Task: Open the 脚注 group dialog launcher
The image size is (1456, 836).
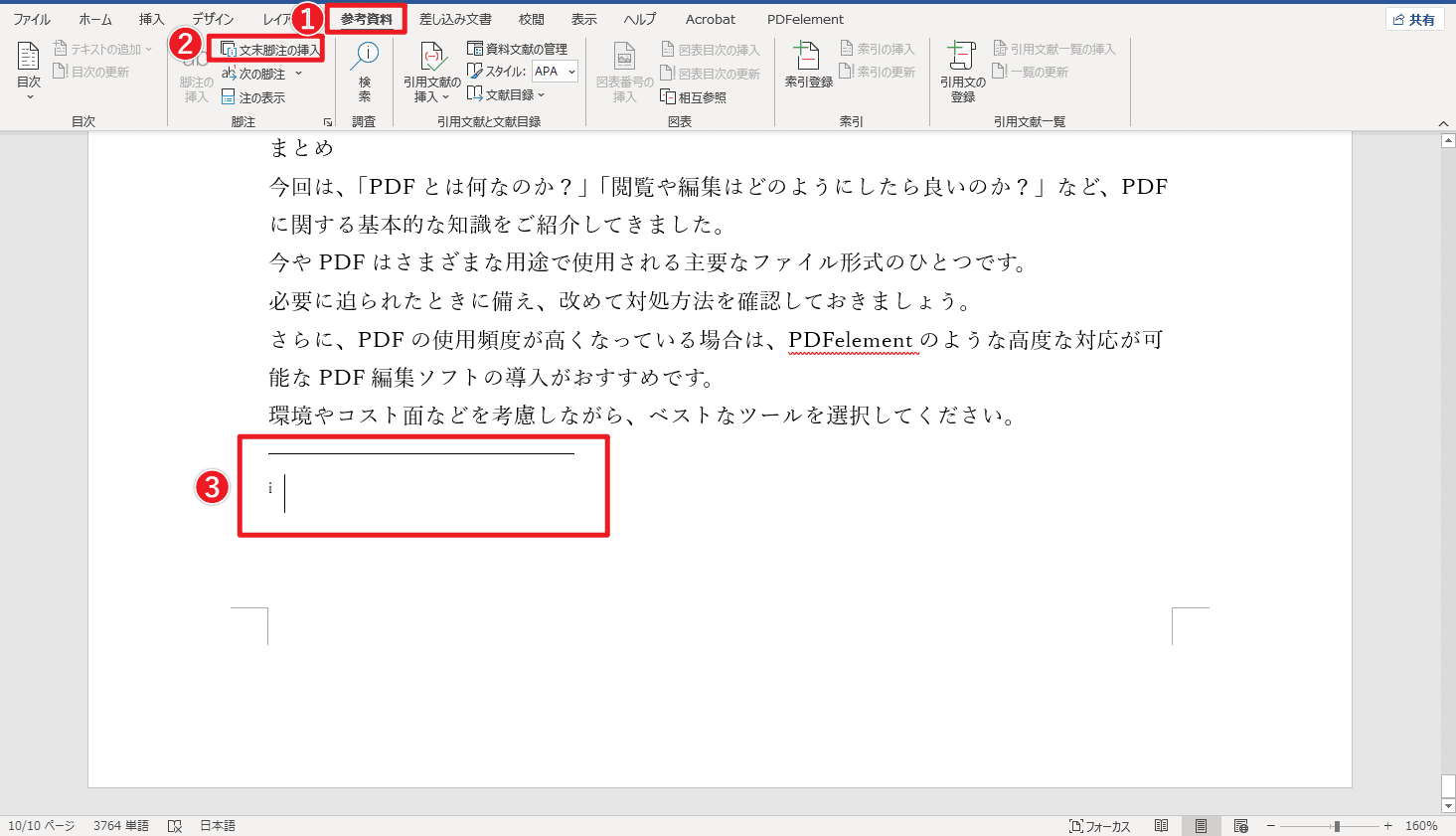Action: tap(327, 122)
